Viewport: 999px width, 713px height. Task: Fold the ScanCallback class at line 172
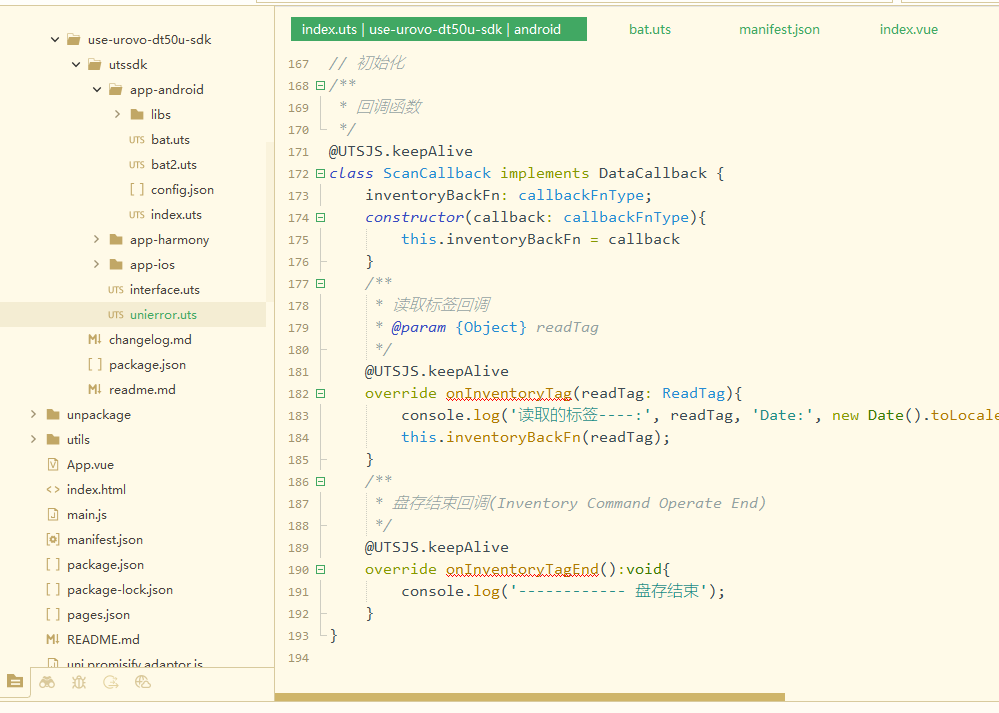click(x=320, y=174)
